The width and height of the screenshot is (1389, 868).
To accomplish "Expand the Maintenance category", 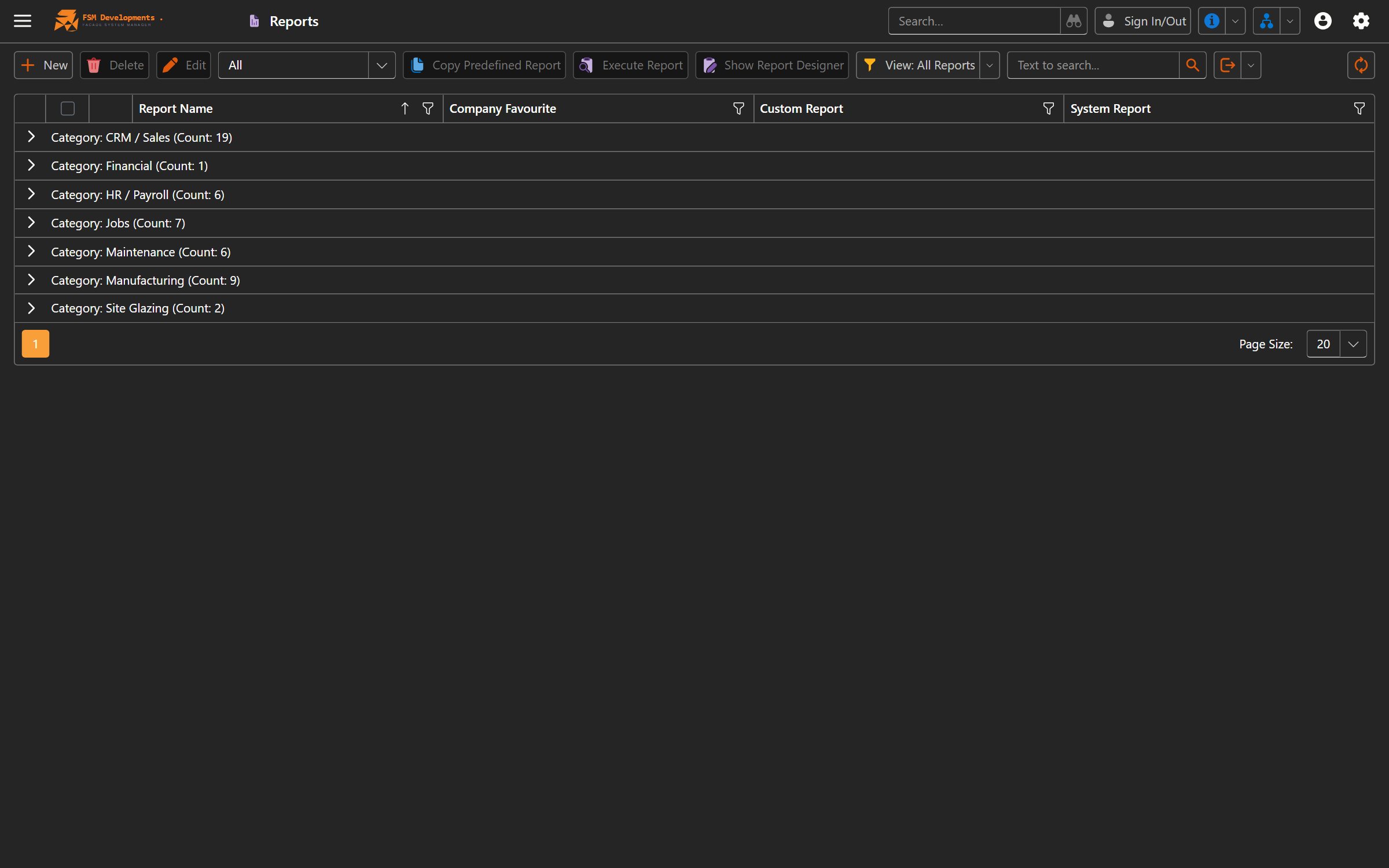I will 31,252.
